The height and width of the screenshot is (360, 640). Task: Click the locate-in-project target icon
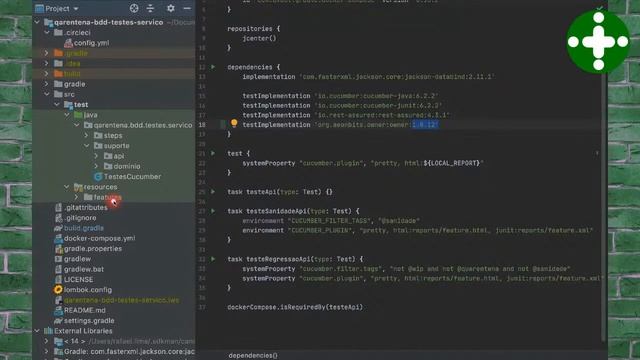134,8
